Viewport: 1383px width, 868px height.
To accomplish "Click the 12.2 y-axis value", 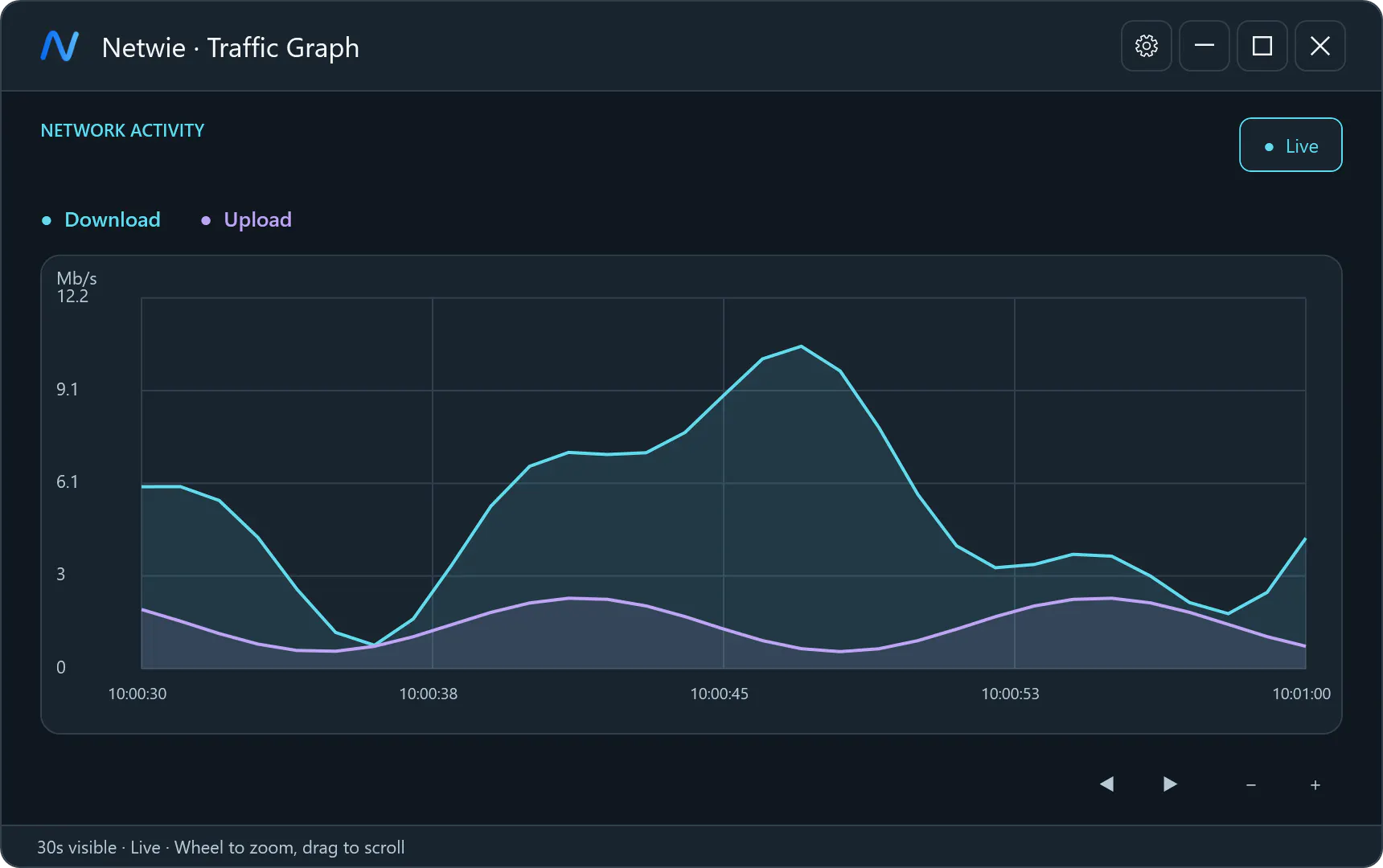I will (72, 297).
